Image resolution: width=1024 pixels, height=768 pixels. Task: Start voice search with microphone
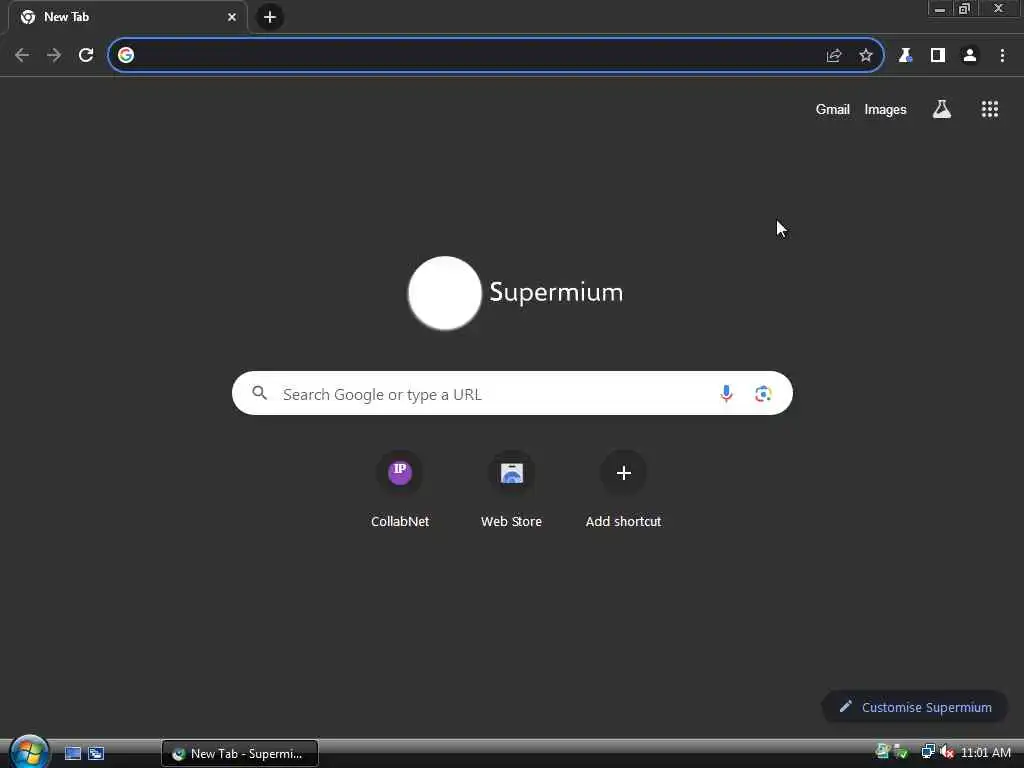(x=726, y=393)
